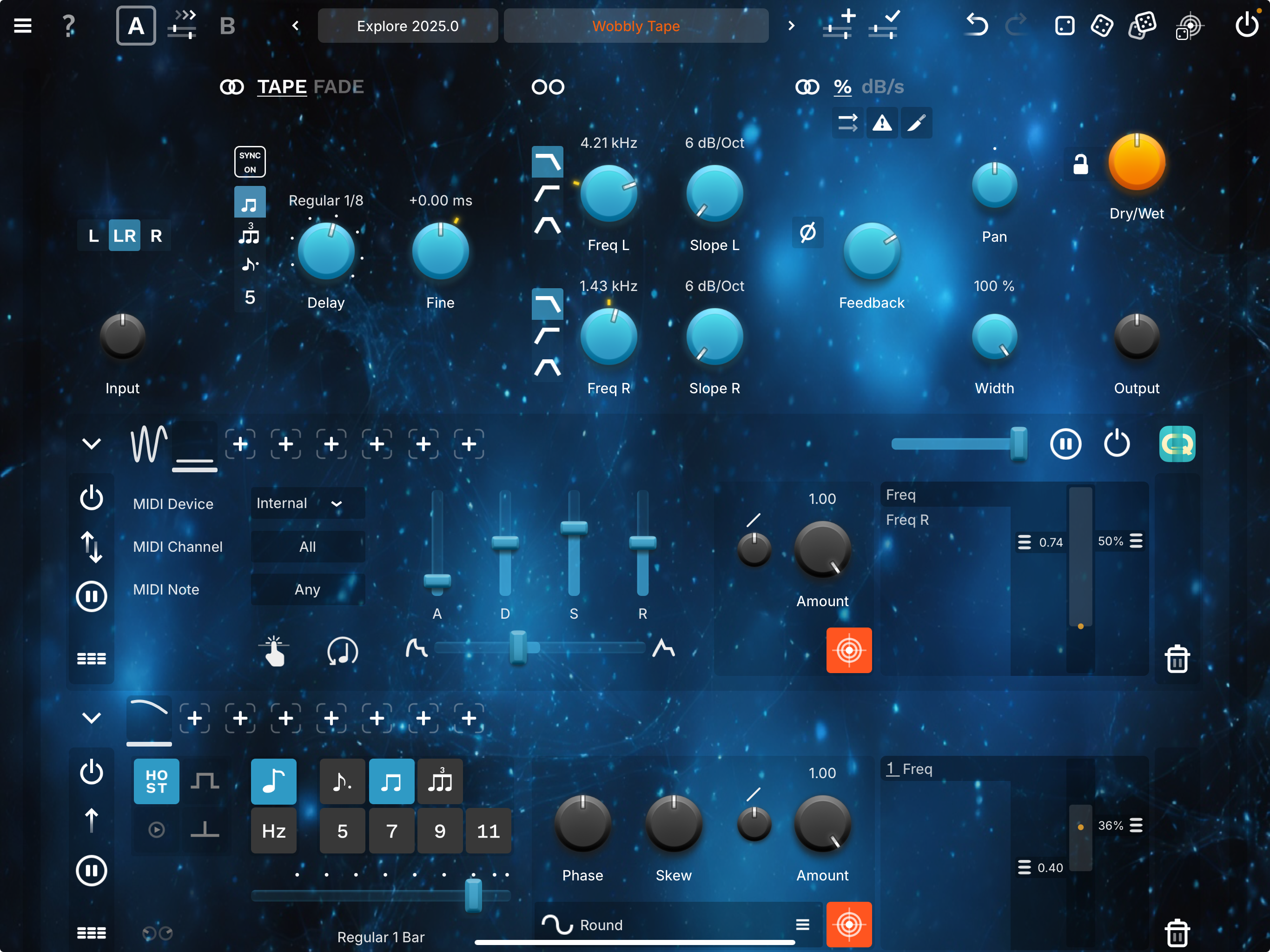Viewport: 1270px width, 952px height.
Task: Select the band-pass filter type for Freq R
Action: (547, 367)
